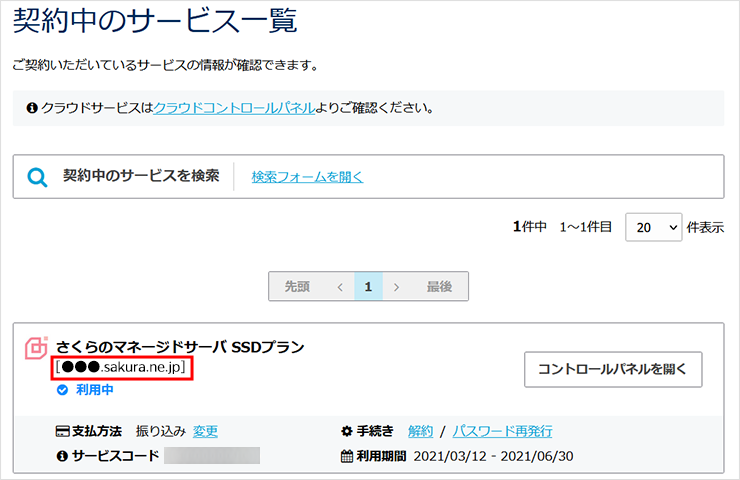Click the 契約中のサービスを検索 label

coord(141,176)
